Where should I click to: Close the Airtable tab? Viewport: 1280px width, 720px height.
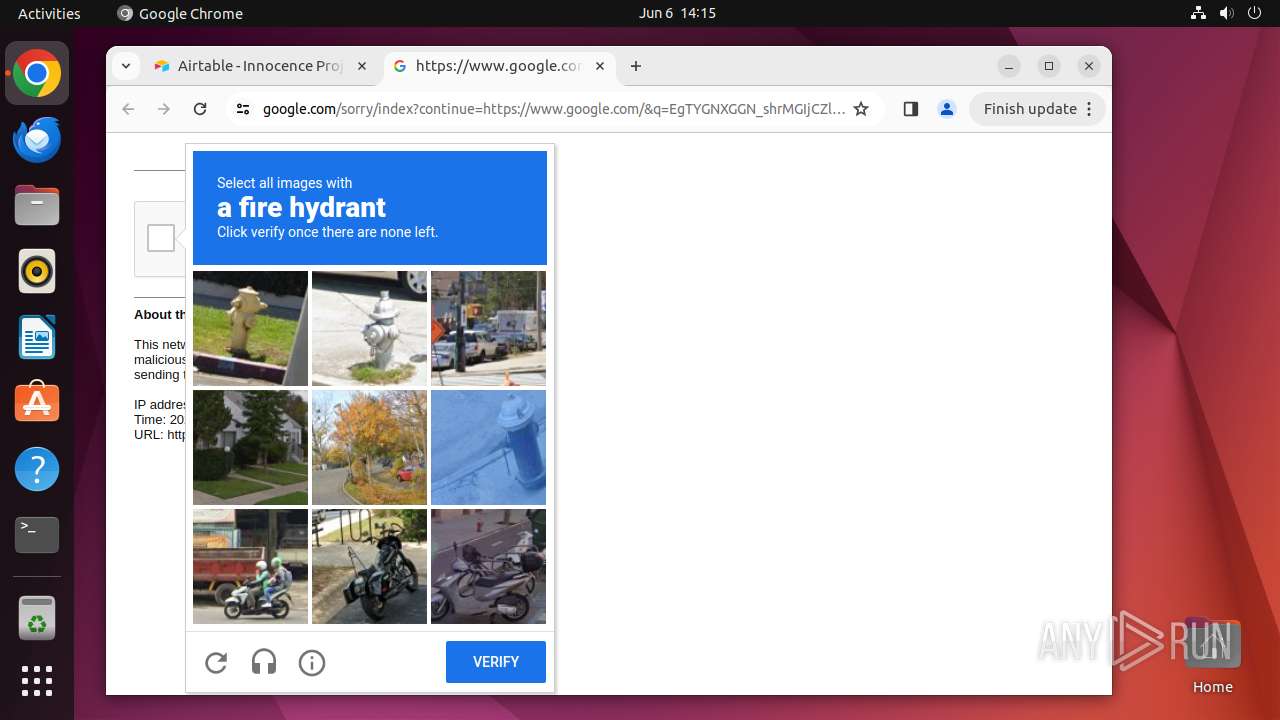(362, 66)
